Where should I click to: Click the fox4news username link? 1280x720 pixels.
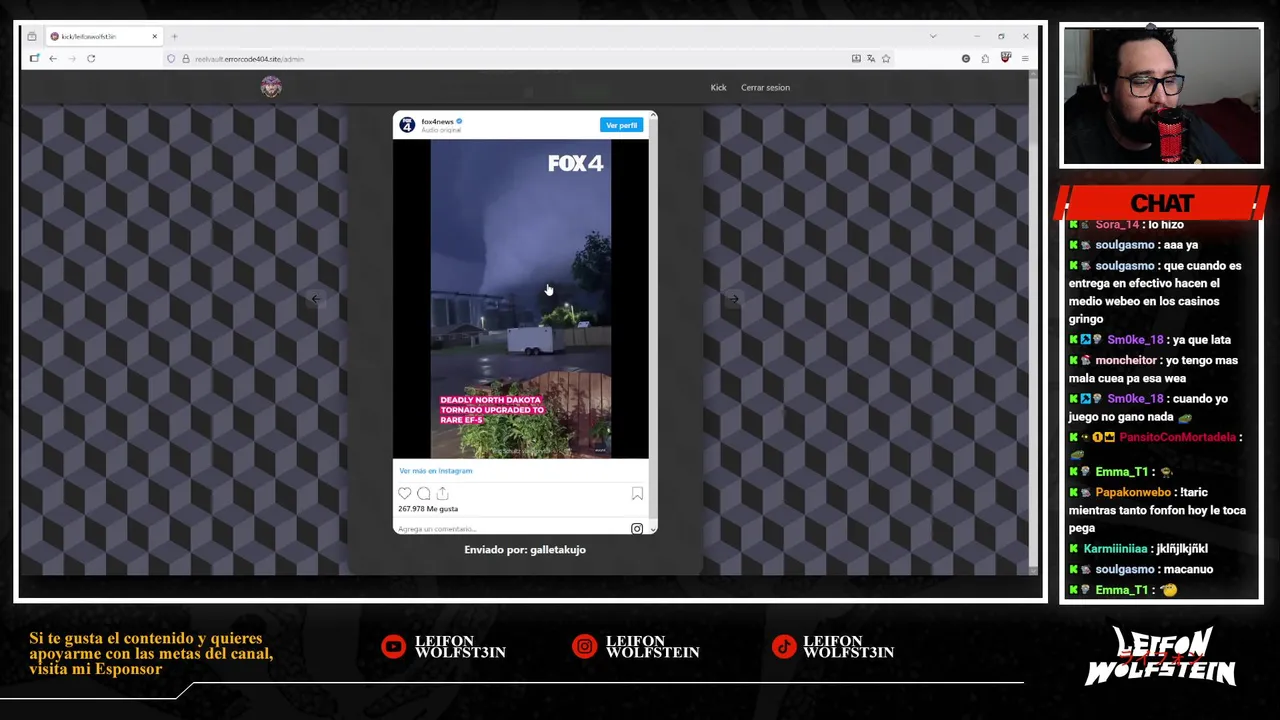(x=437, y=121)
